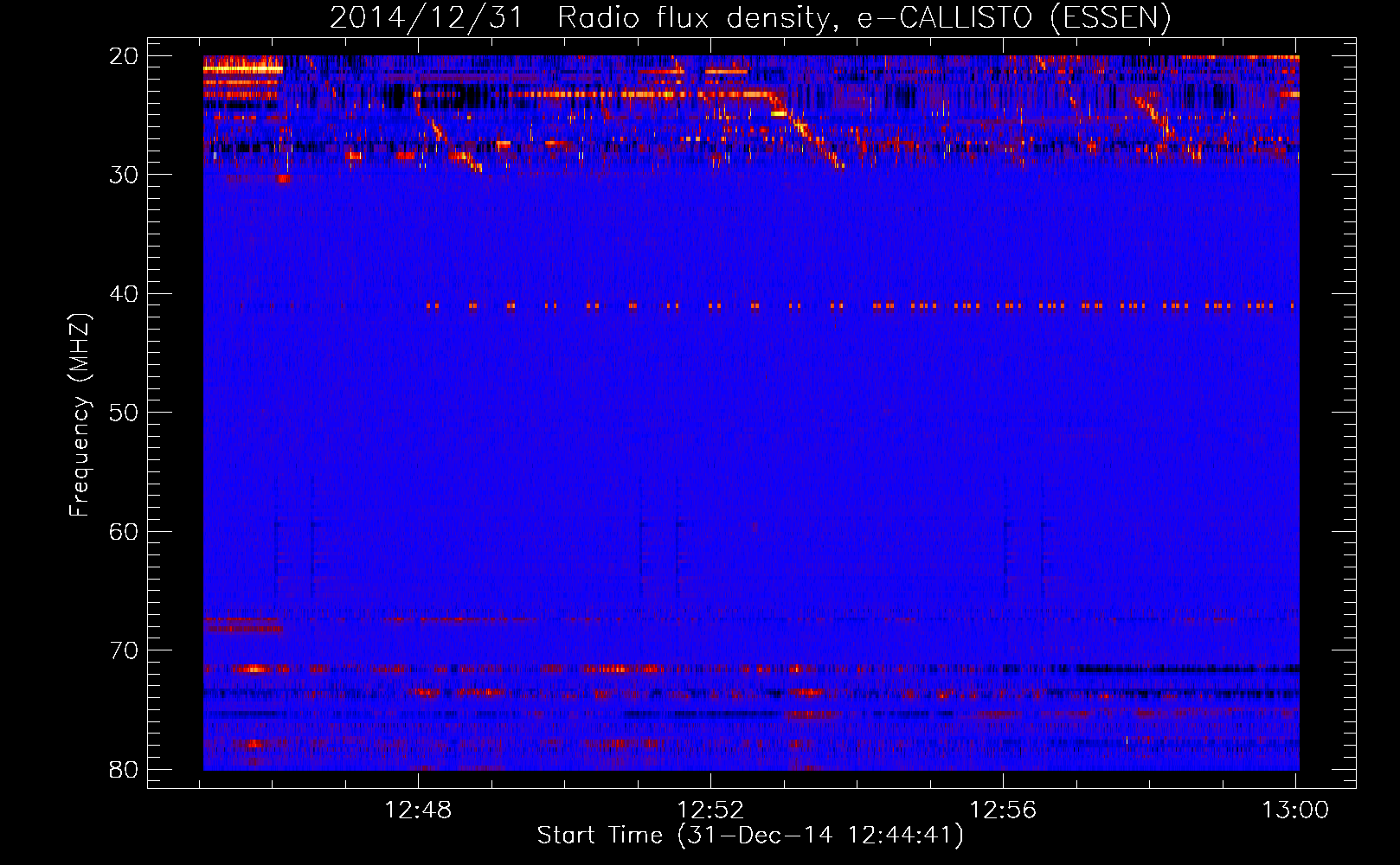Click the 20 frequency tick label

125,56
